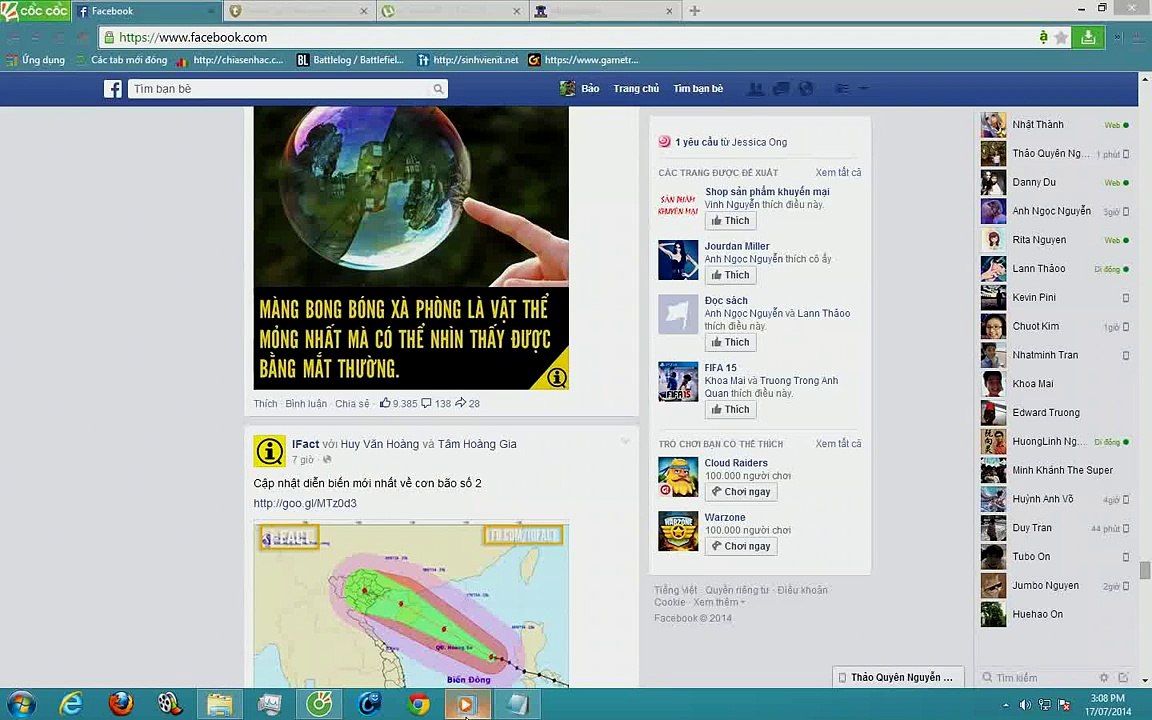Click green download button in Cốc Cốc toolbar
This screenshot has width=1152, height=720.
[x=1088, y=37]
